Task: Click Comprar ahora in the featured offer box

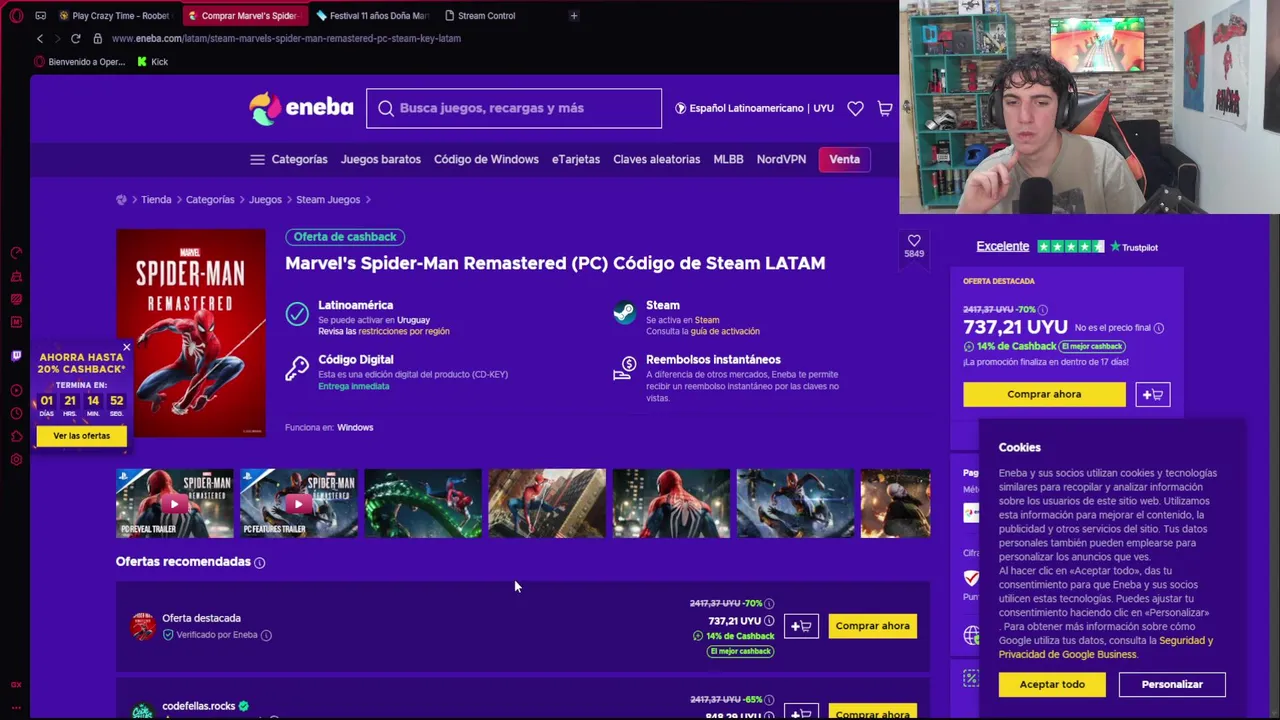Action: (x=1044, y=394)
